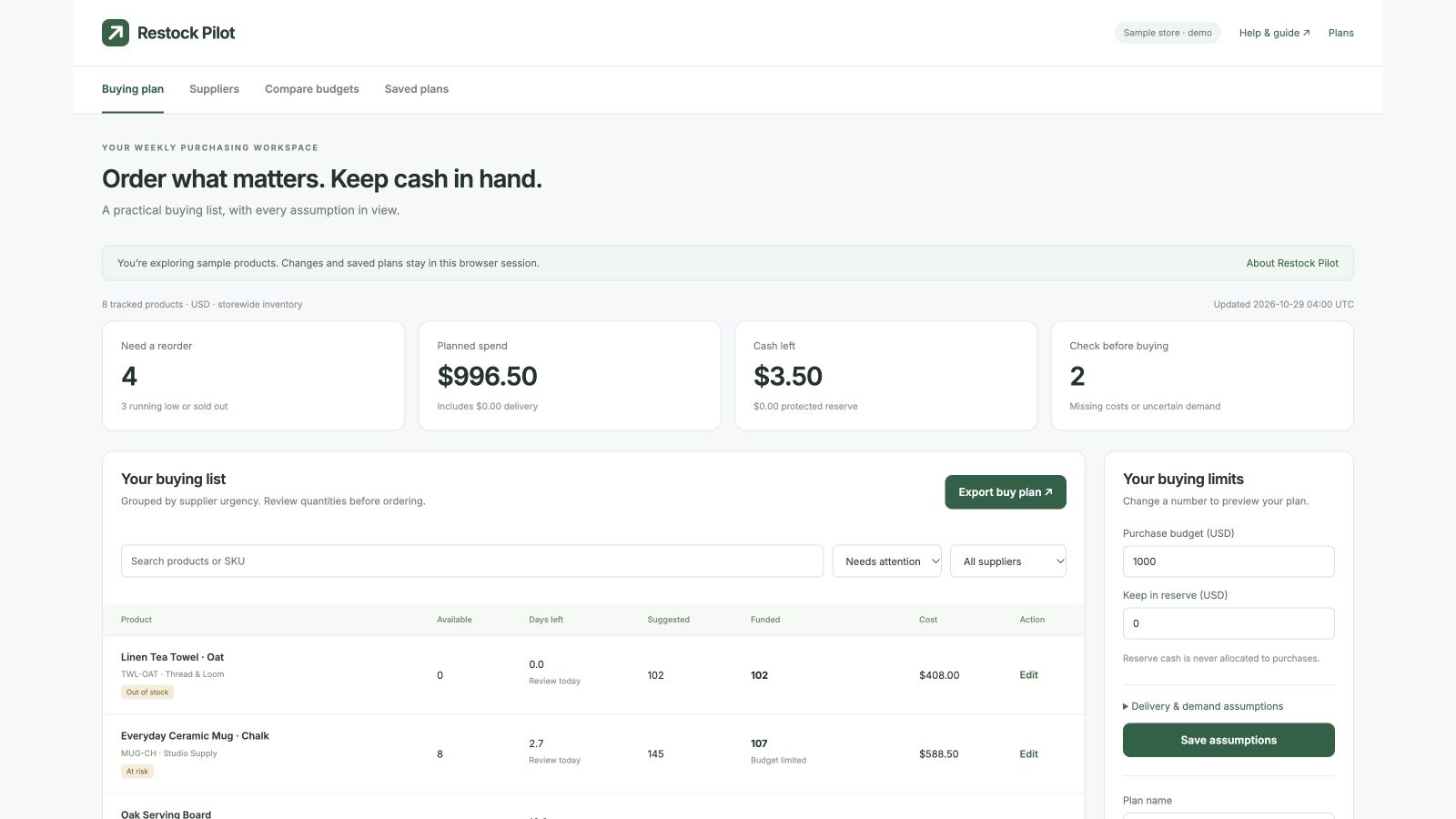The height and width of the screenshot is (819, 1456).
Task: Edit the Linen Tea Towel · Oat row
Action: pos(1028,675)
